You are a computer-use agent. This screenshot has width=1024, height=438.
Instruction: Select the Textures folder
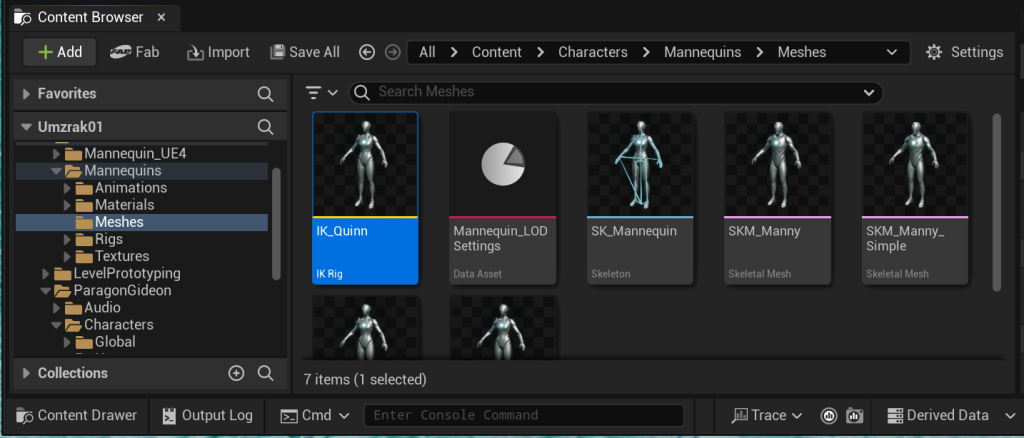pos(122,256)
